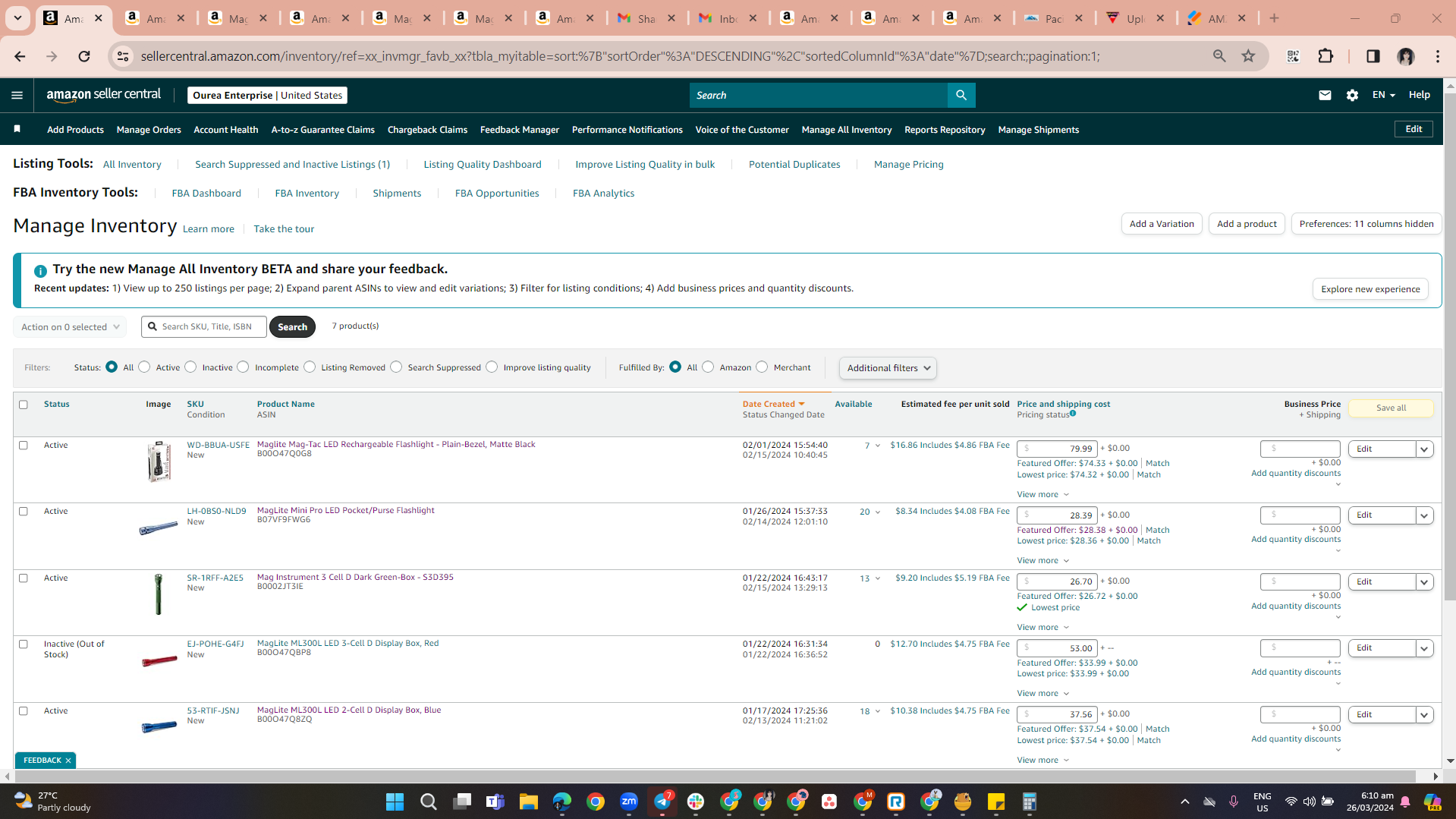Click the search magnifier button in header
The width and height of the screenshot is (1456, 819).
[x=961, y=95]
